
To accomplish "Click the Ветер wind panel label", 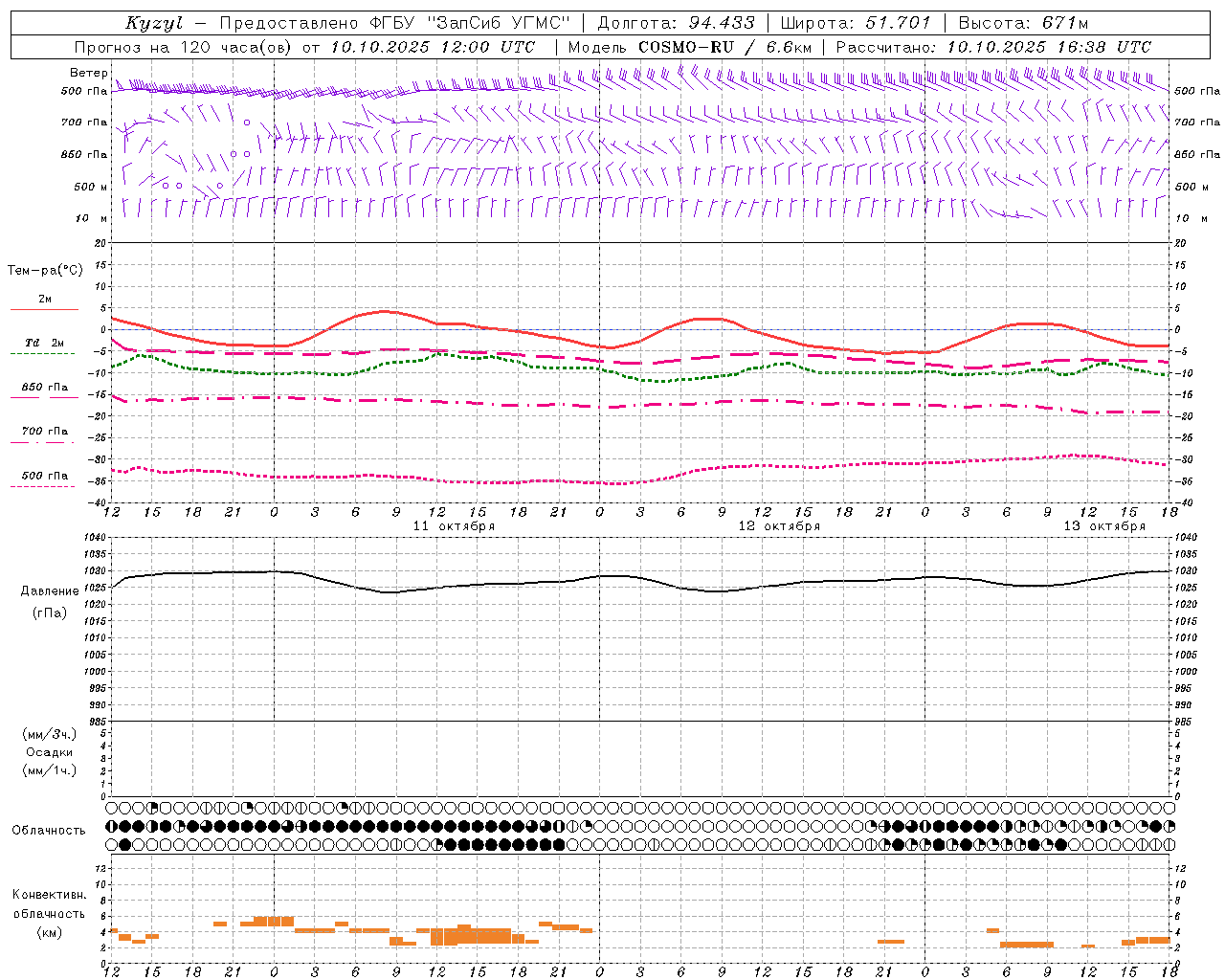I will (88, 73).
